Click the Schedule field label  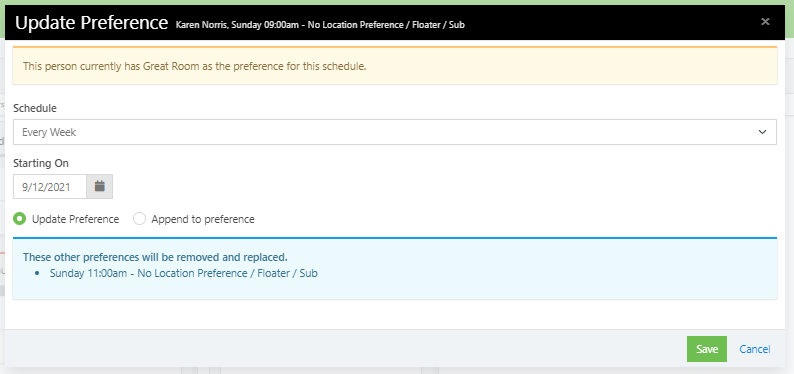point(35,108)
